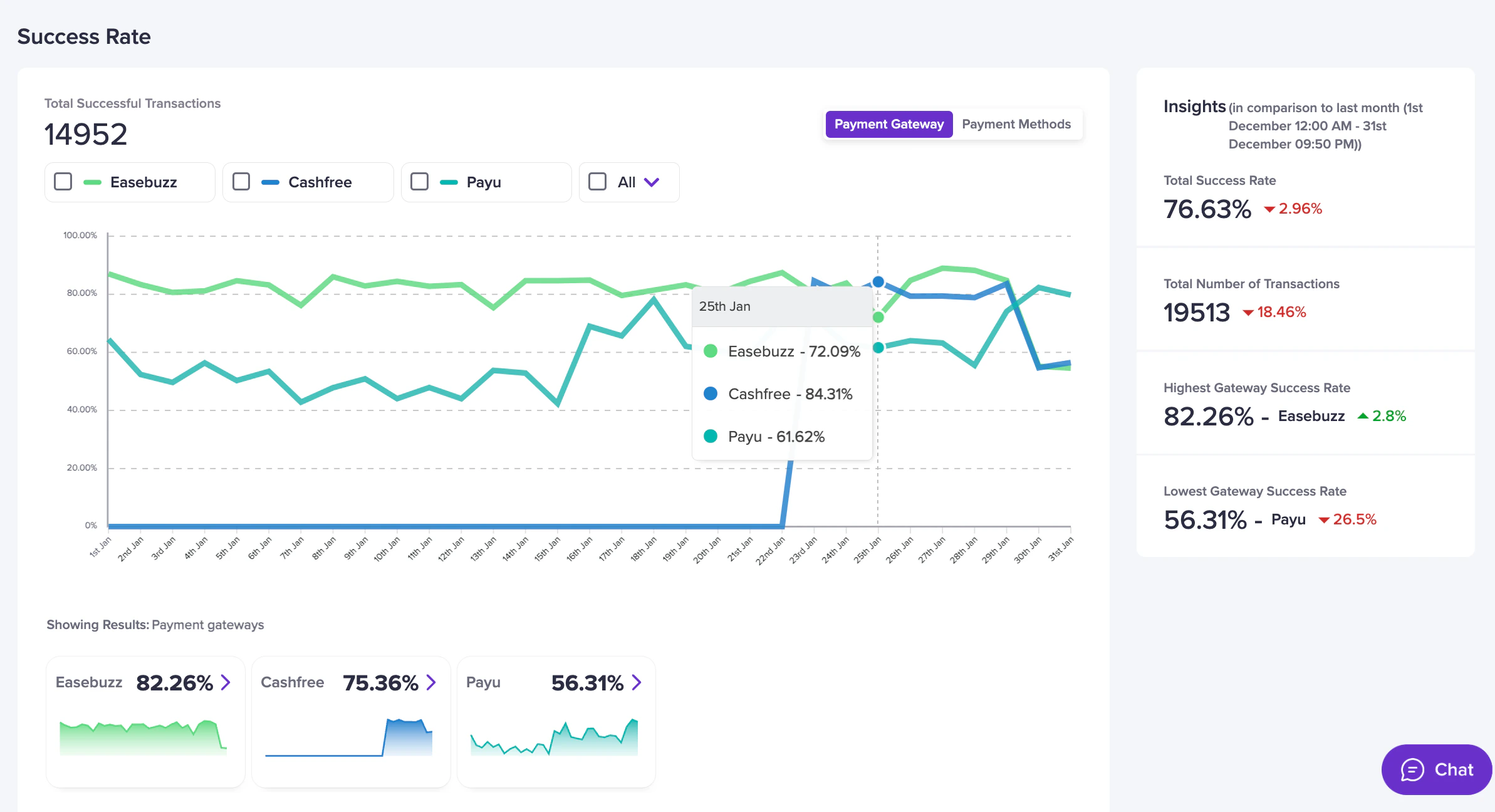Expand the All dropdown chevron
This screenshot has width=1495, height=812.
pos(652,182)
